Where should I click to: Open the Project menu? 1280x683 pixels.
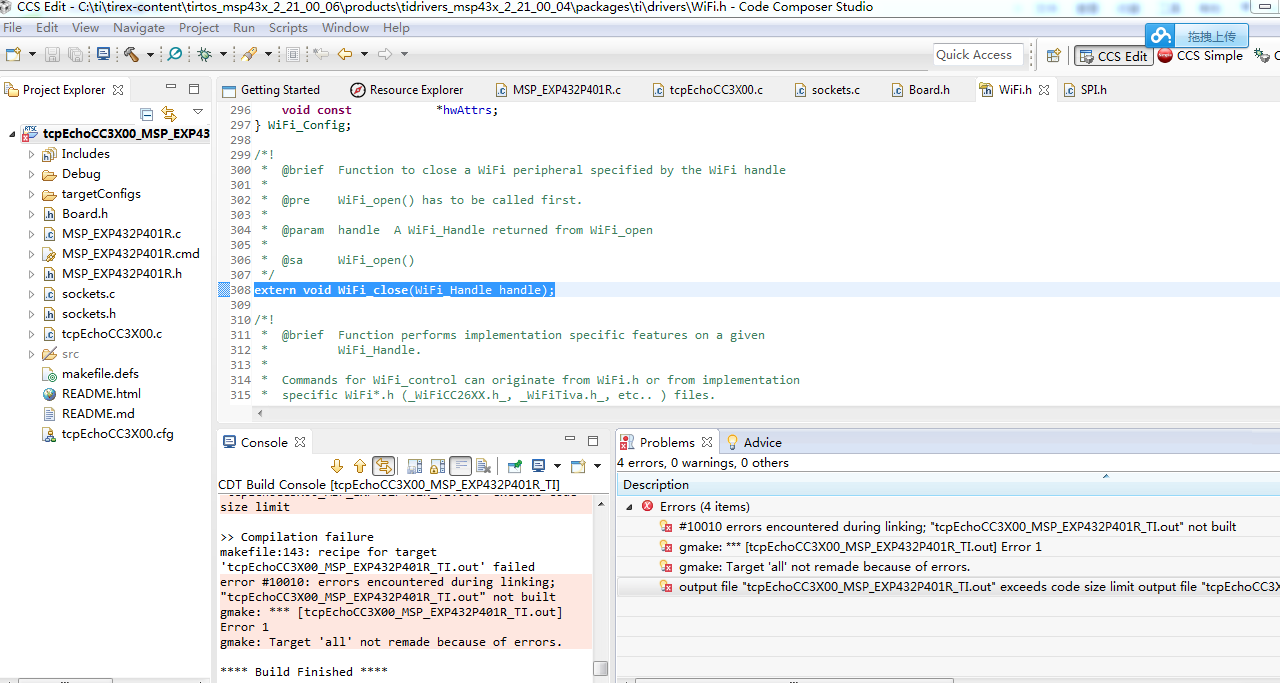[199, 28]
